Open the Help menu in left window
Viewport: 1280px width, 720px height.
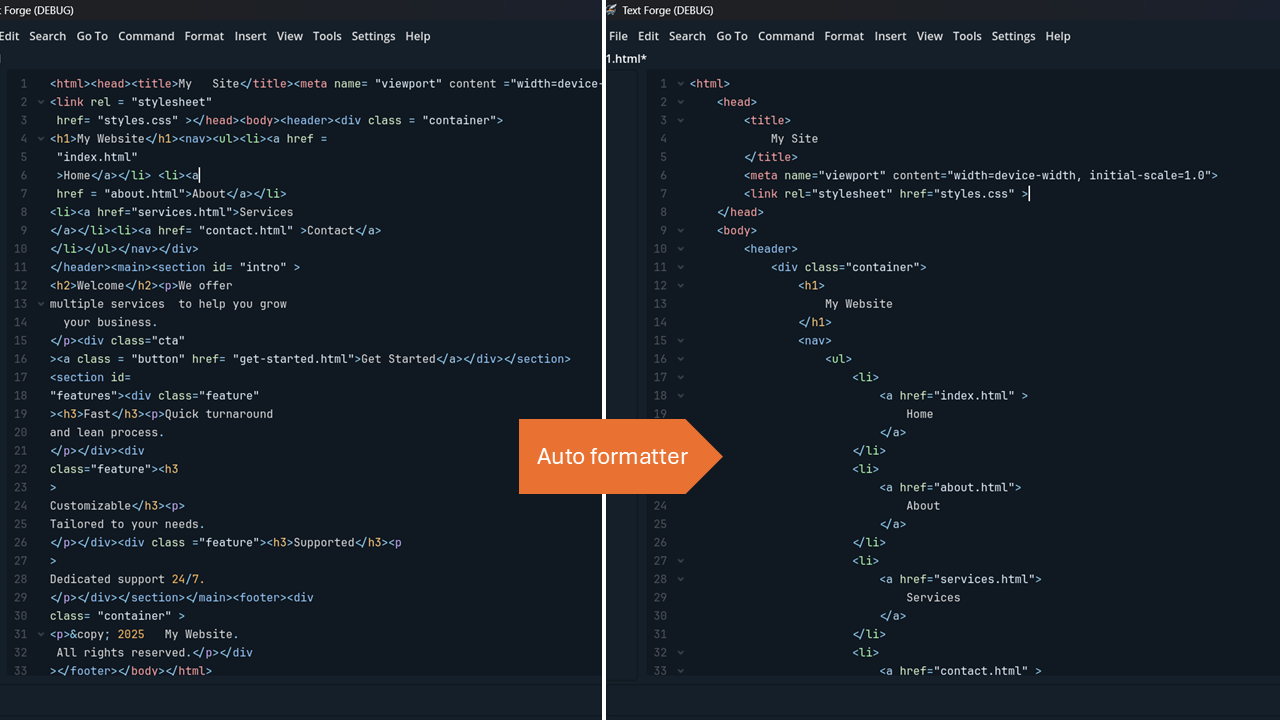(x=418, y=36)
